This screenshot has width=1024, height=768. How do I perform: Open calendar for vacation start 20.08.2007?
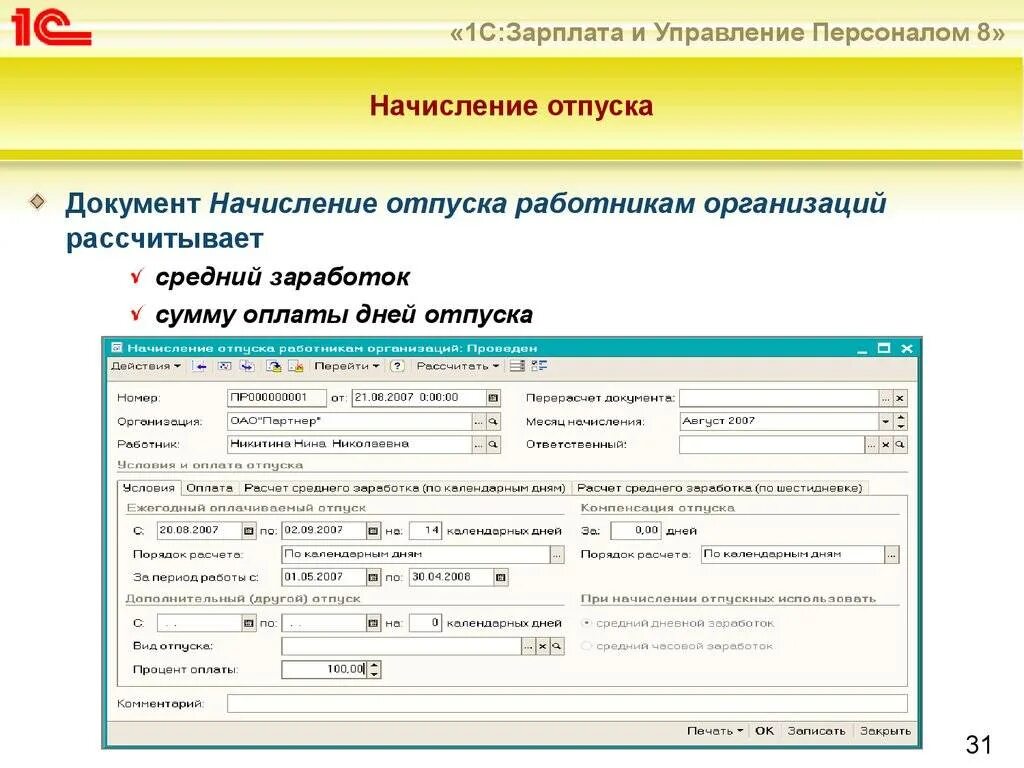pos(249,531)
